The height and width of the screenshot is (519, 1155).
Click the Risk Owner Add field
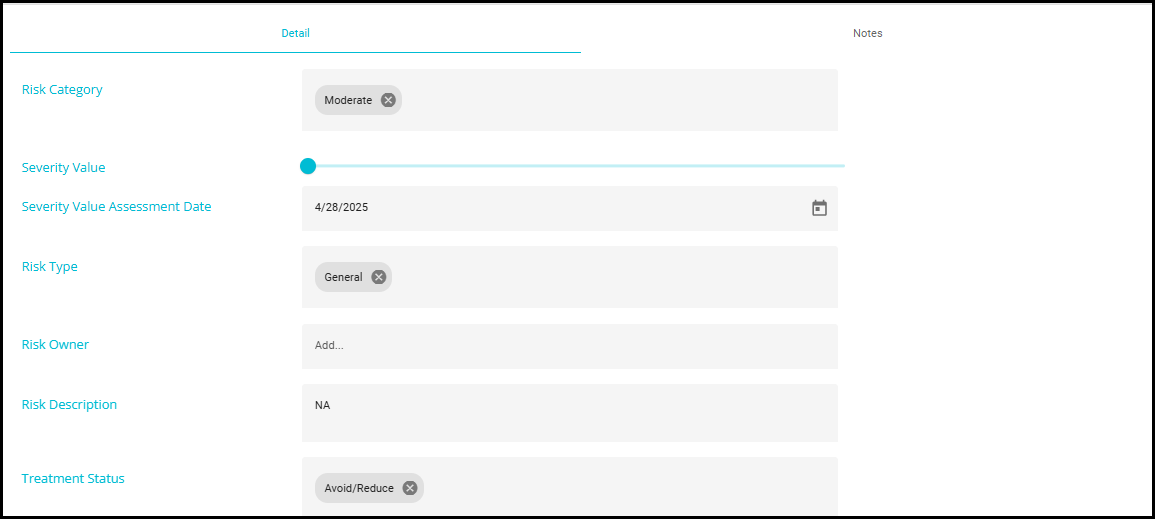click(569, 345)
